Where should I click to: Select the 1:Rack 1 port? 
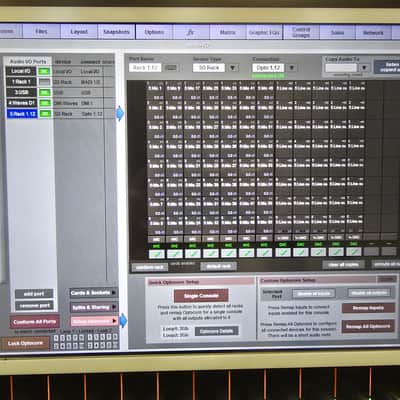pyautogui.click(x=21, y=82)
